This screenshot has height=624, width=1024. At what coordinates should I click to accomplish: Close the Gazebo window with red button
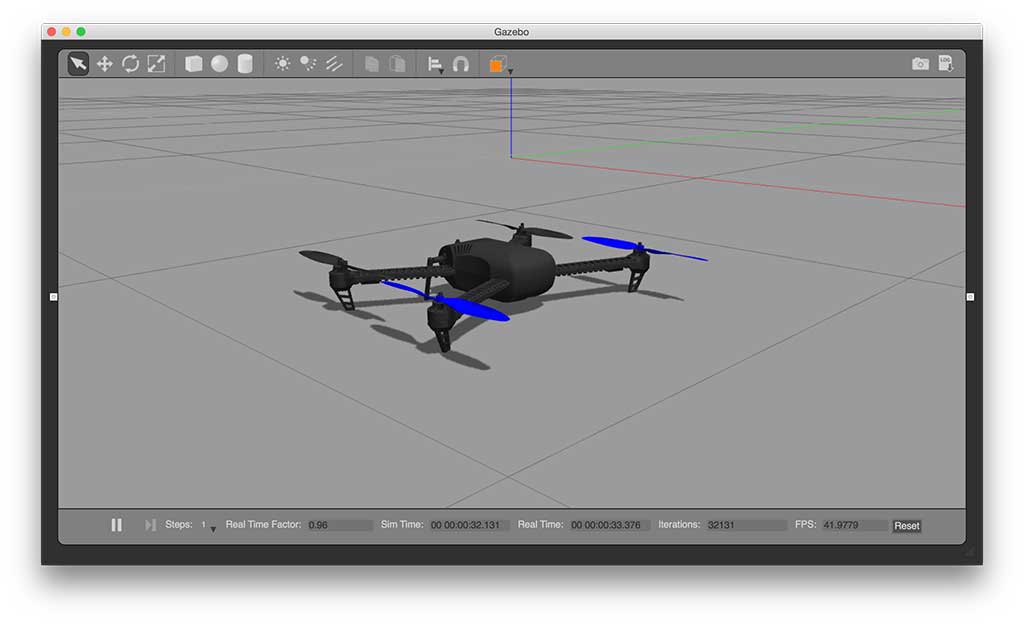pyautogui.click(x=52, y=31)
